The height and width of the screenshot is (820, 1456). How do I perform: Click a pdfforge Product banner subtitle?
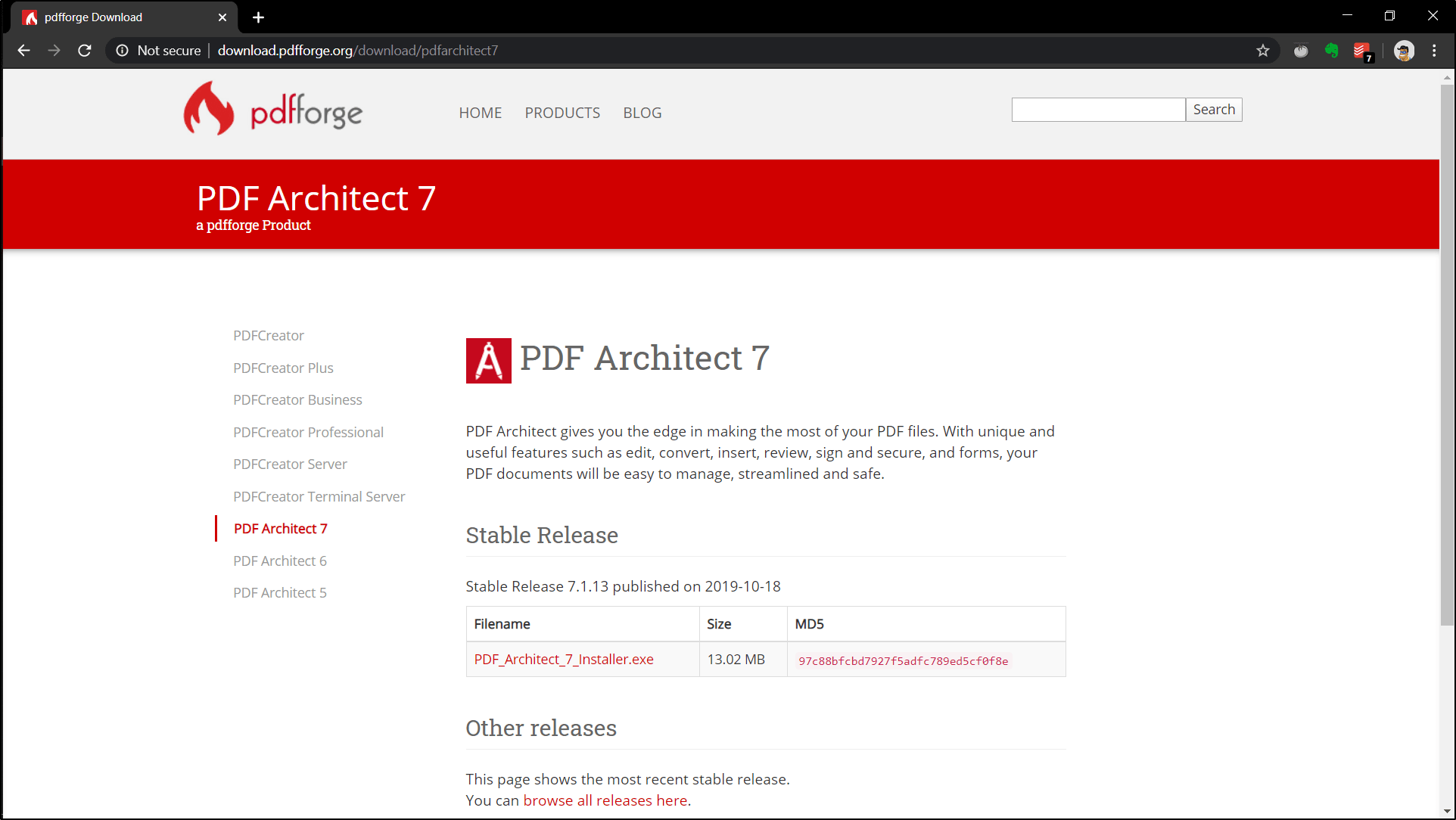(x=254, y=225)
